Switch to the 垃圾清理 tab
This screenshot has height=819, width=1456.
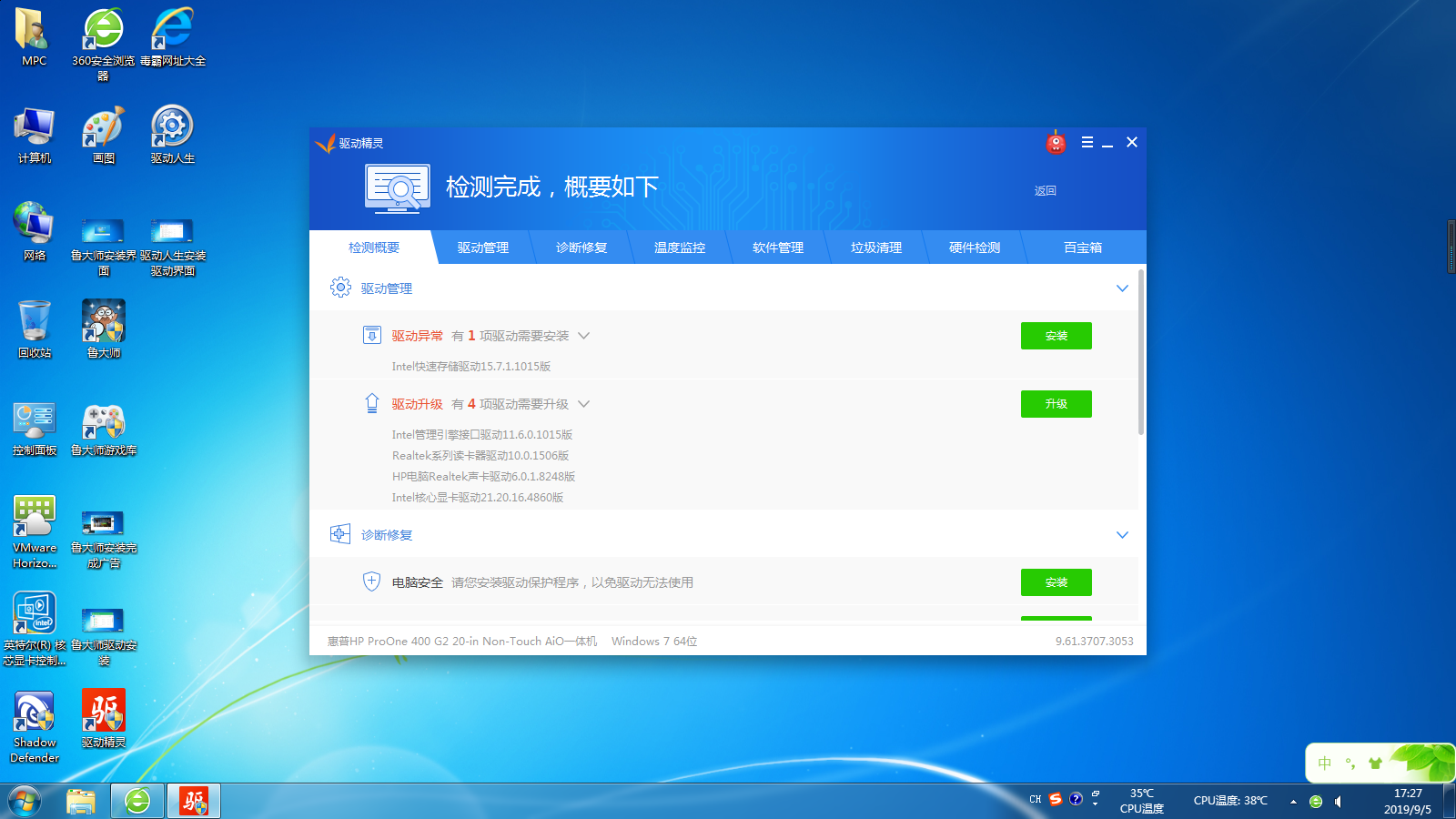pyautogui.click(x=876, y=248)
